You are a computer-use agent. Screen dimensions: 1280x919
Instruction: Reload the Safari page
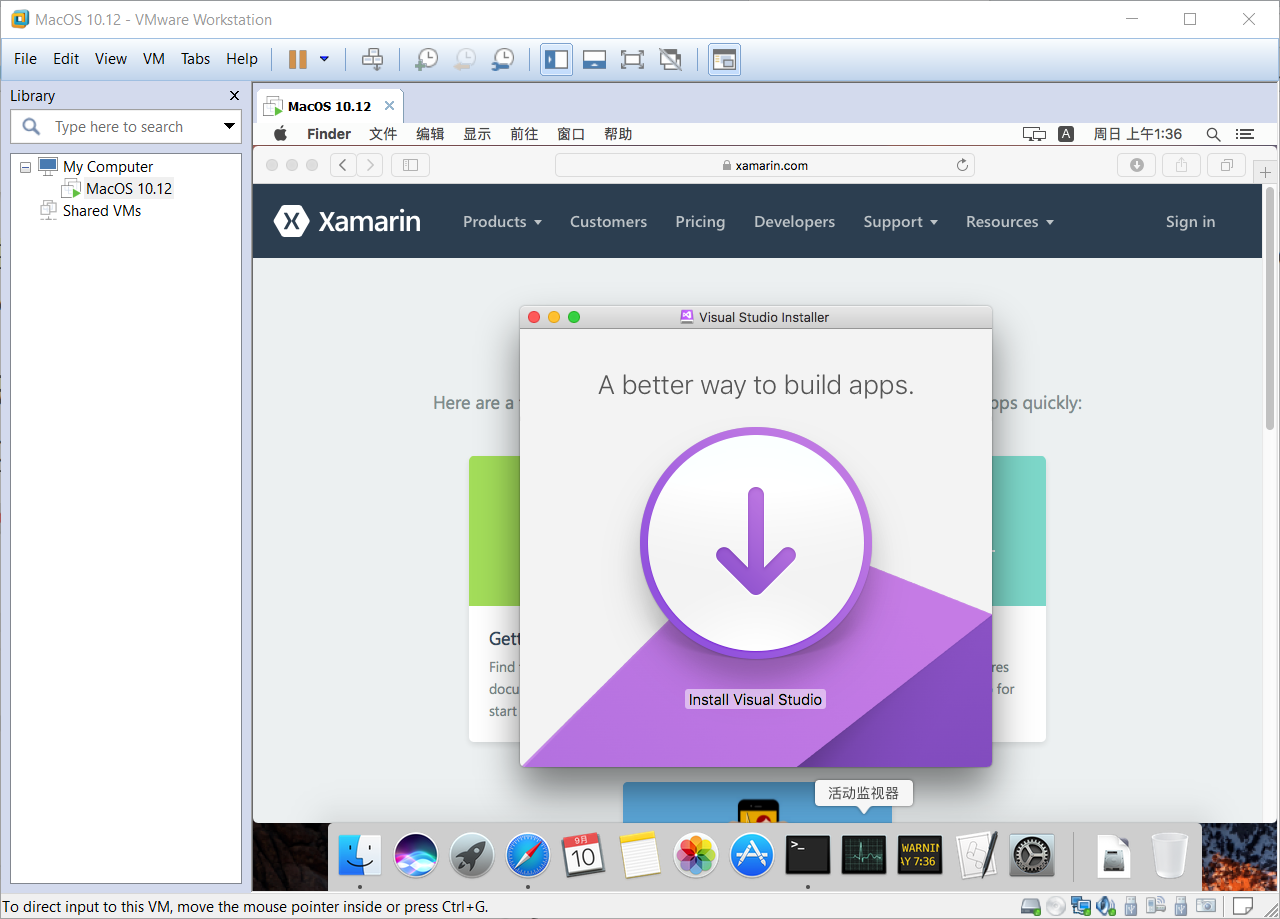point(963,165)
